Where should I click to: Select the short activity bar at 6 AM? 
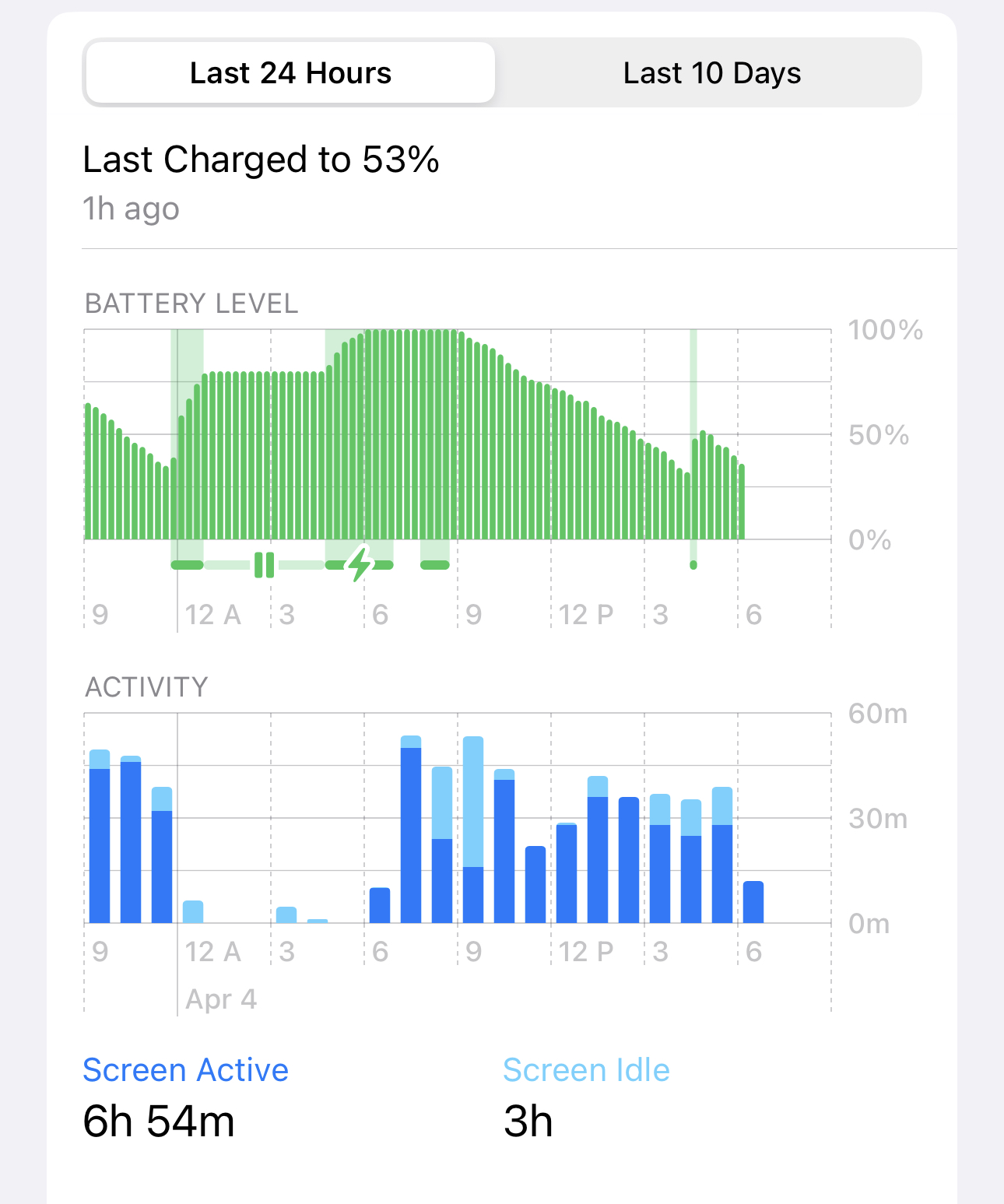[380, 905]
